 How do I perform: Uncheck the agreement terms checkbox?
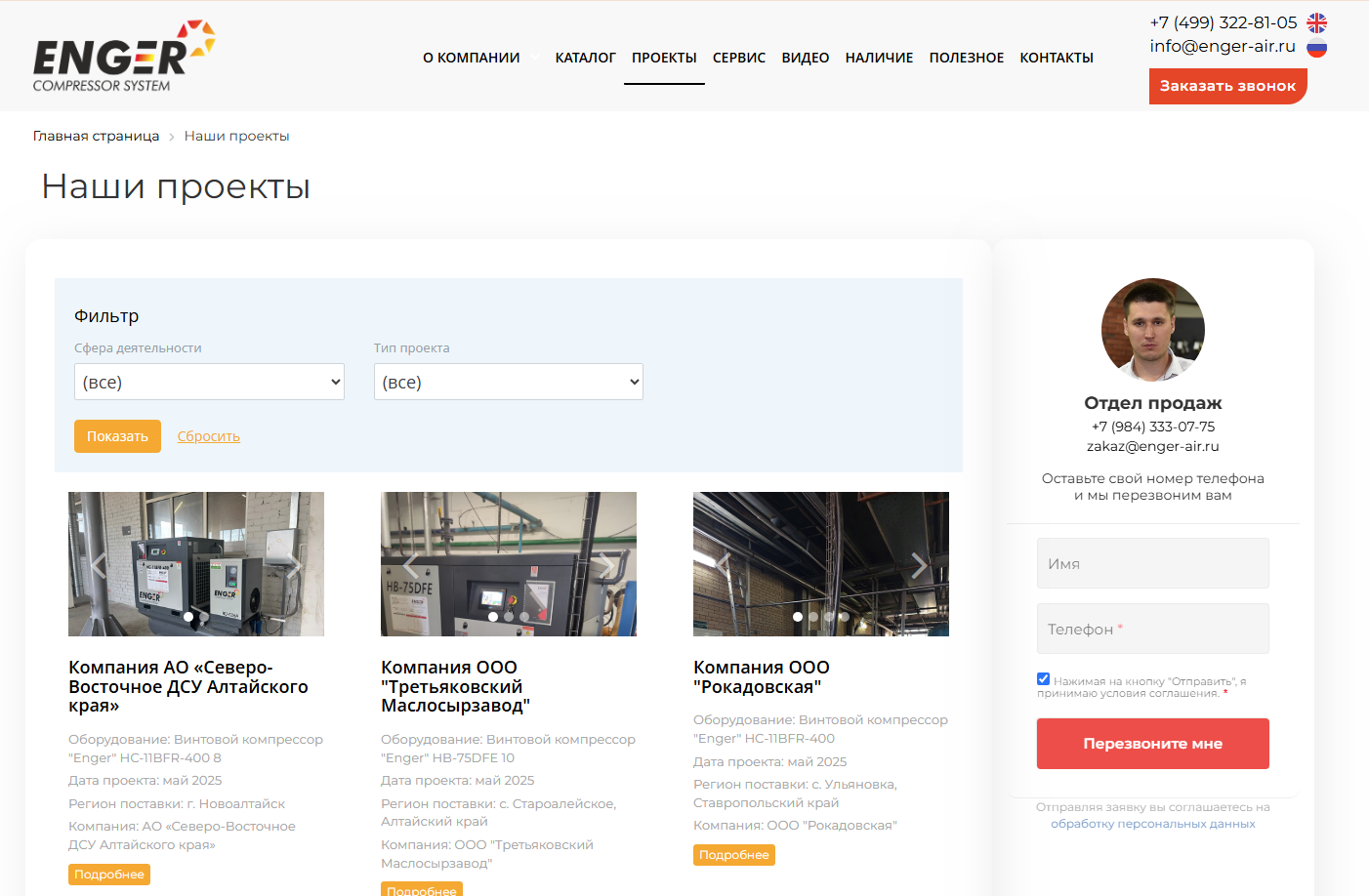1043,679
